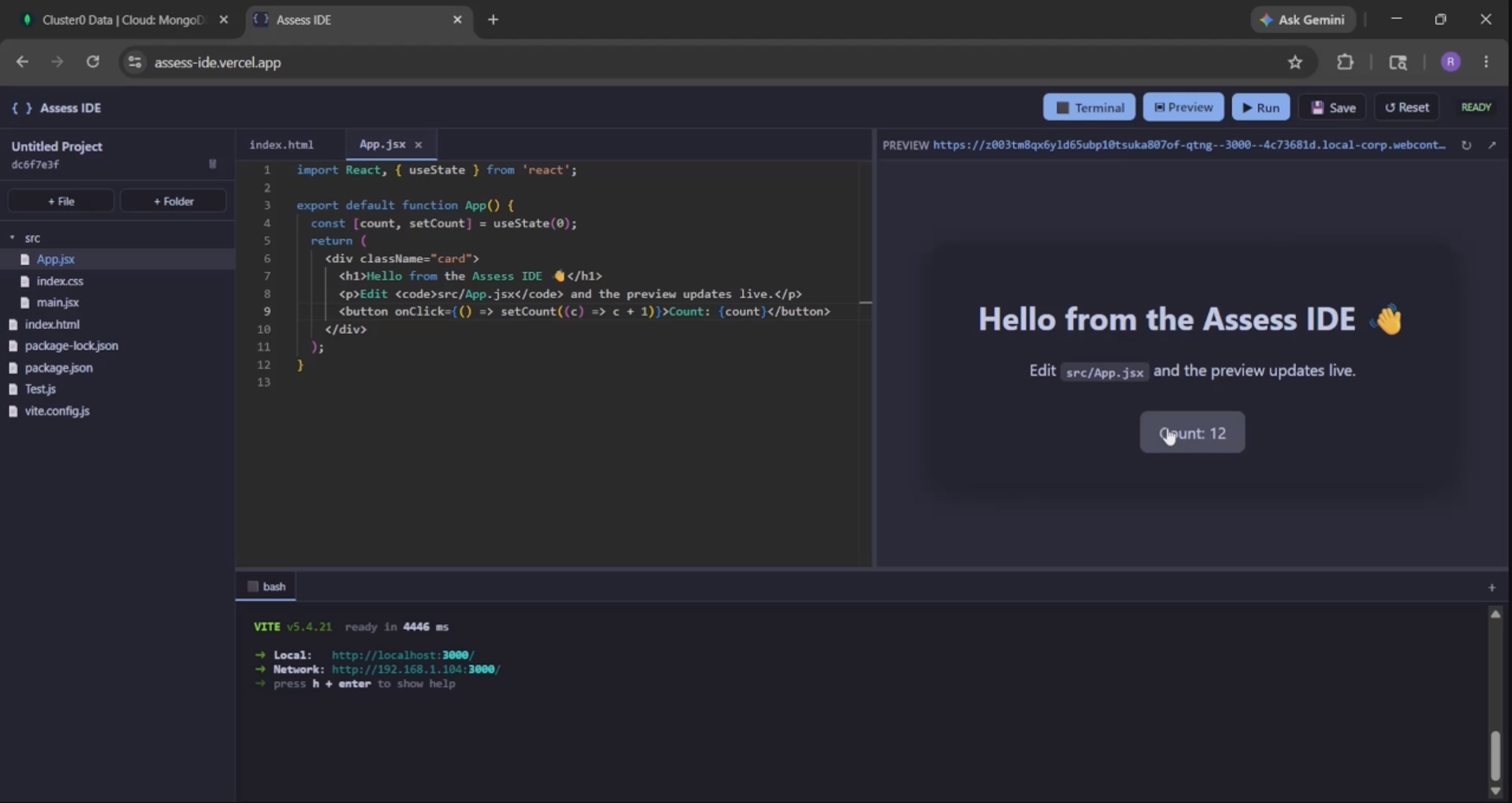The image size is (1512, 803).
Task: Click the file icon next to index.html
Action: point(13,324)
